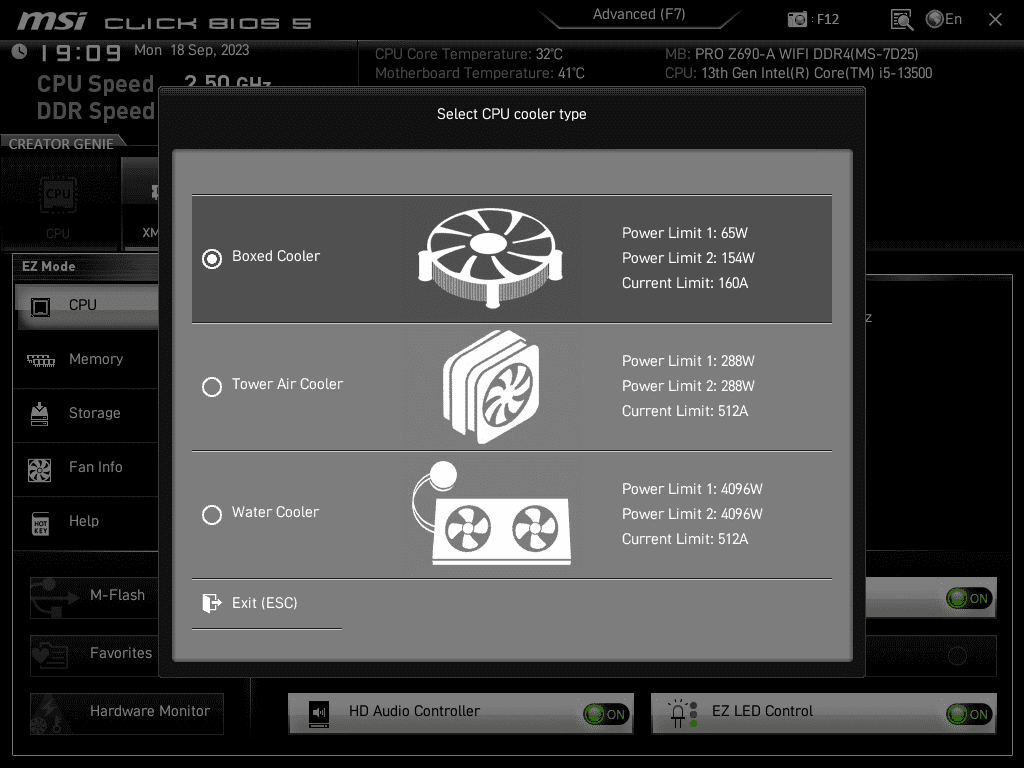Click the CPU model i5-13500 text
The image size is (1024, 768).
pos(798,73)
